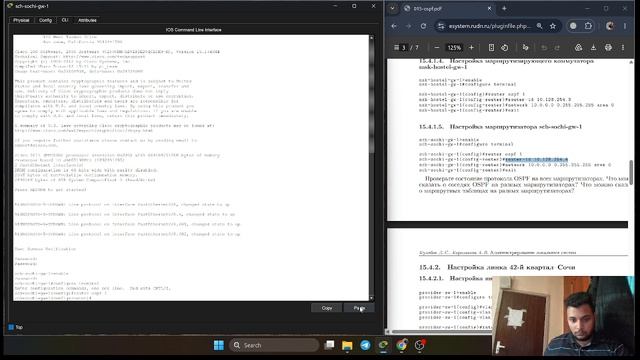Open Telegram from taskbar
Image resolution: width=640 pixels, height=360 pixels.
[365, 345]
